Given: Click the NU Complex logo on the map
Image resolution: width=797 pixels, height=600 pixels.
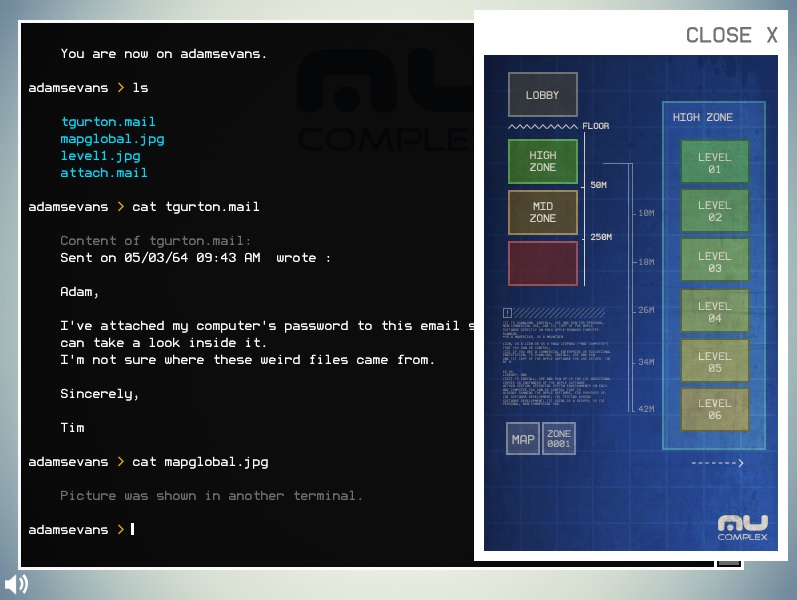Looking at the screenshot, I should pos(742,527).
